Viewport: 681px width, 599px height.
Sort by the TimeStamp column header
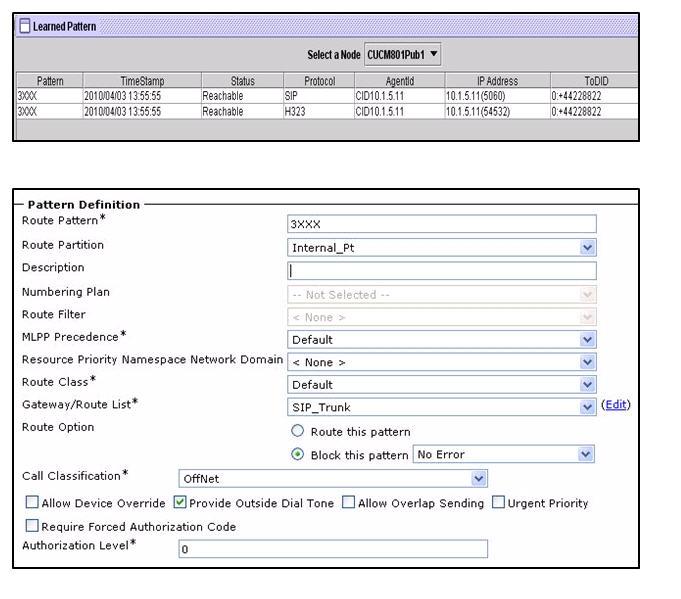142,81
